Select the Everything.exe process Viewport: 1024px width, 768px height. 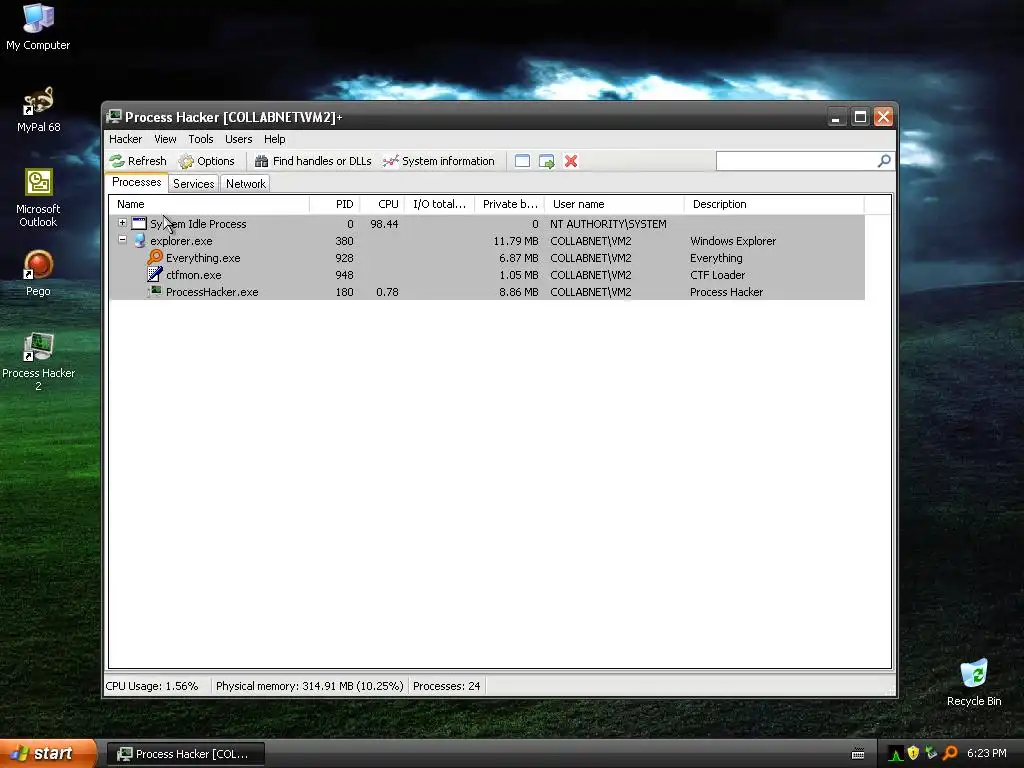pyautogui.click(x=487, y=258)
